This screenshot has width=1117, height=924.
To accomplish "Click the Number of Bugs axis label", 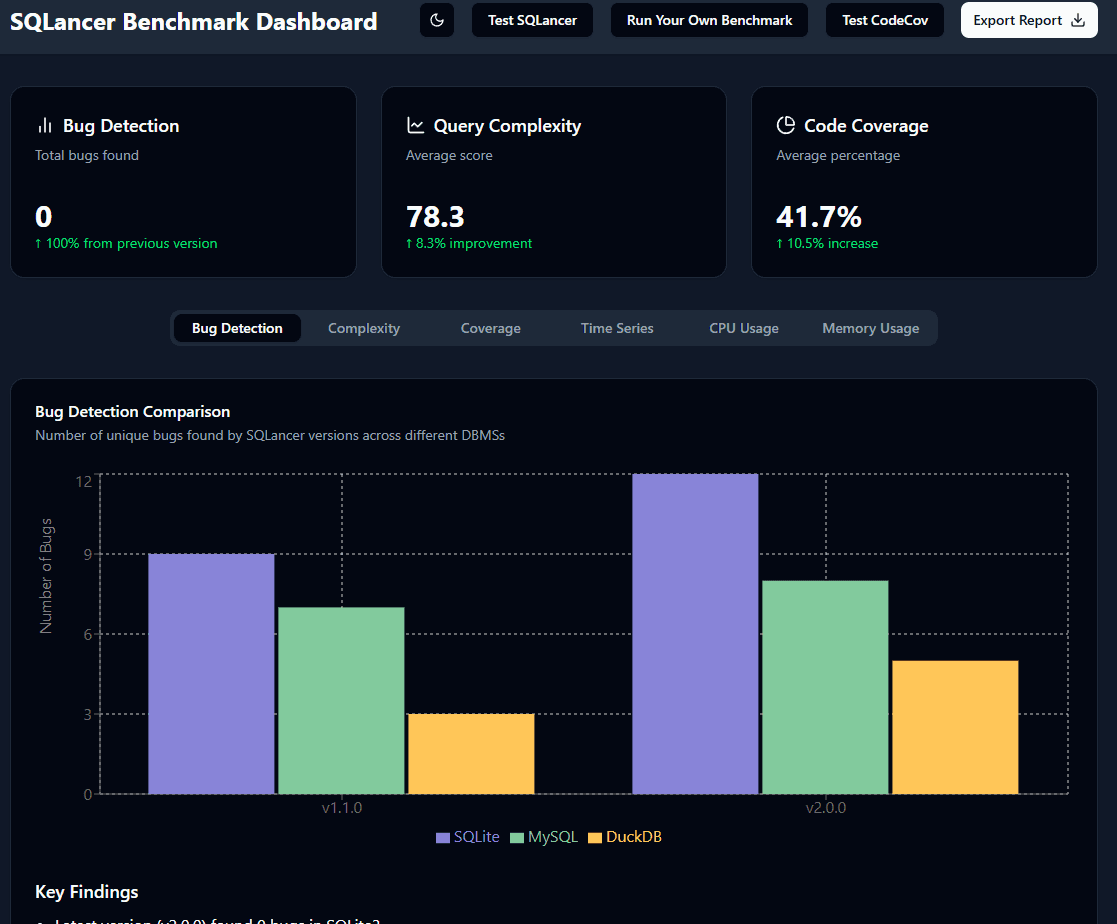I will coord(46,576).
